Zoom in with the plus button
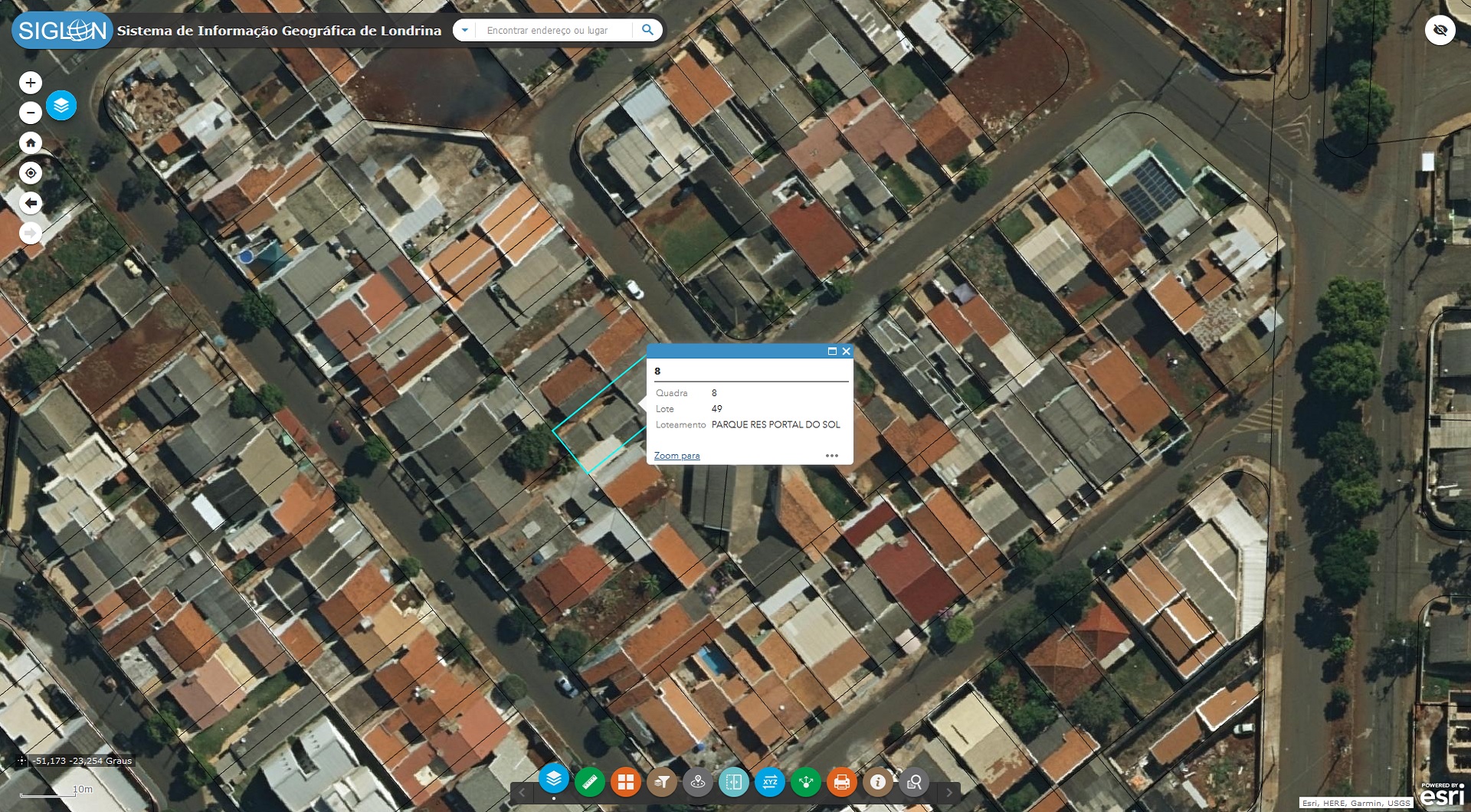The height and width of the screenshot is (812, 1471). click(x=31, y=83)
